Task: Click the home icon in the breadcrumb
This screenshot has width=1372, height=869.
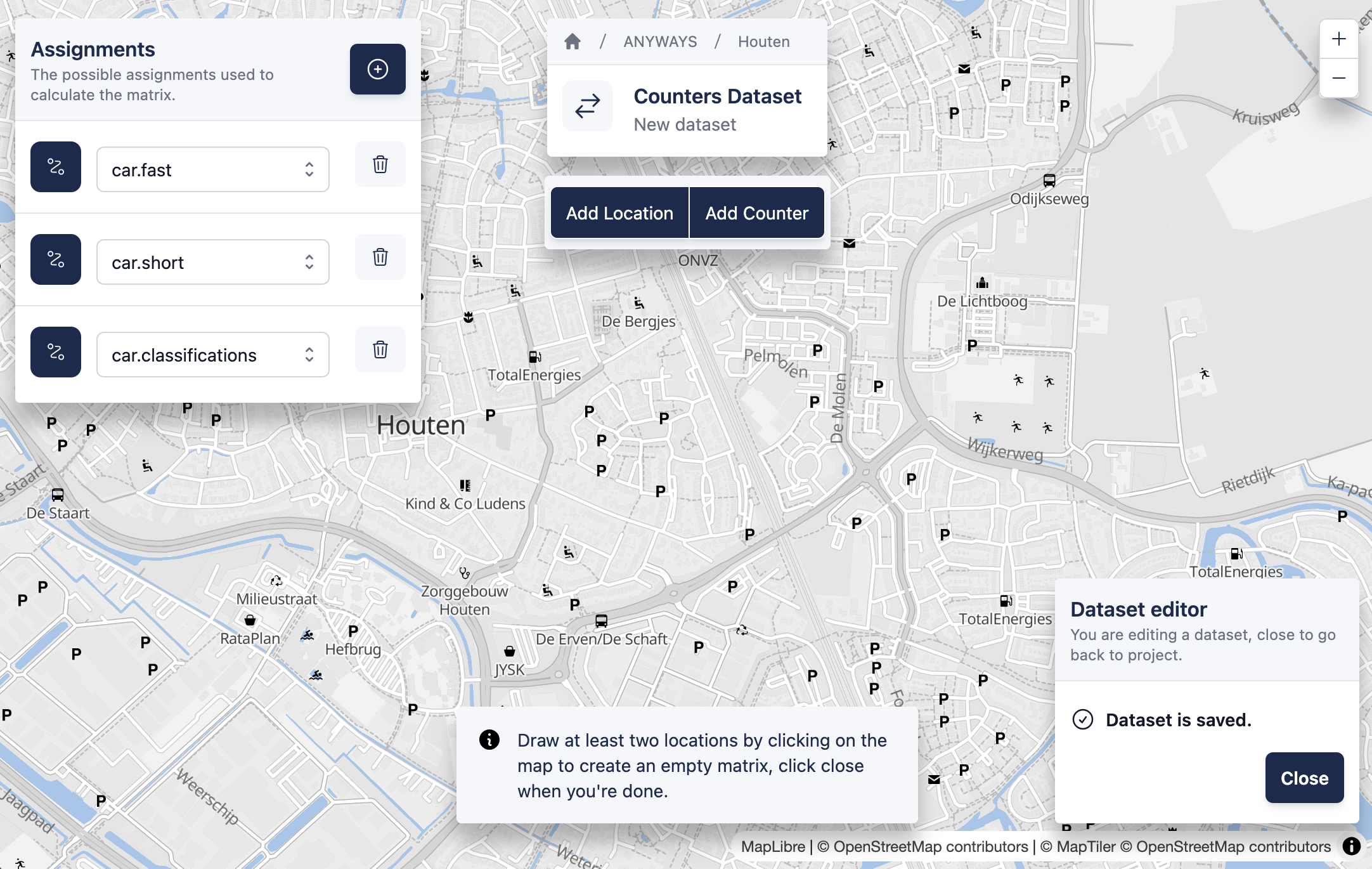Action: [x=573, y=41]
